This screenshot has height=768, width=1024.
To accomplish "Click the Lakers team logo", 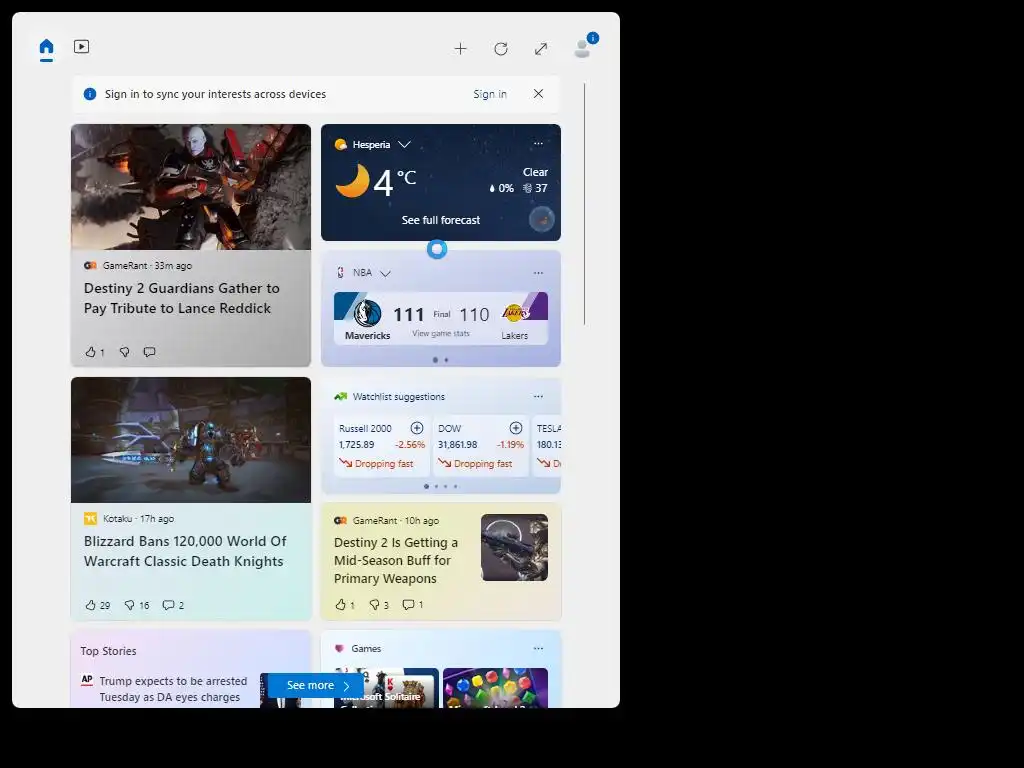I will pyautogui.click(x=515, y=313).
